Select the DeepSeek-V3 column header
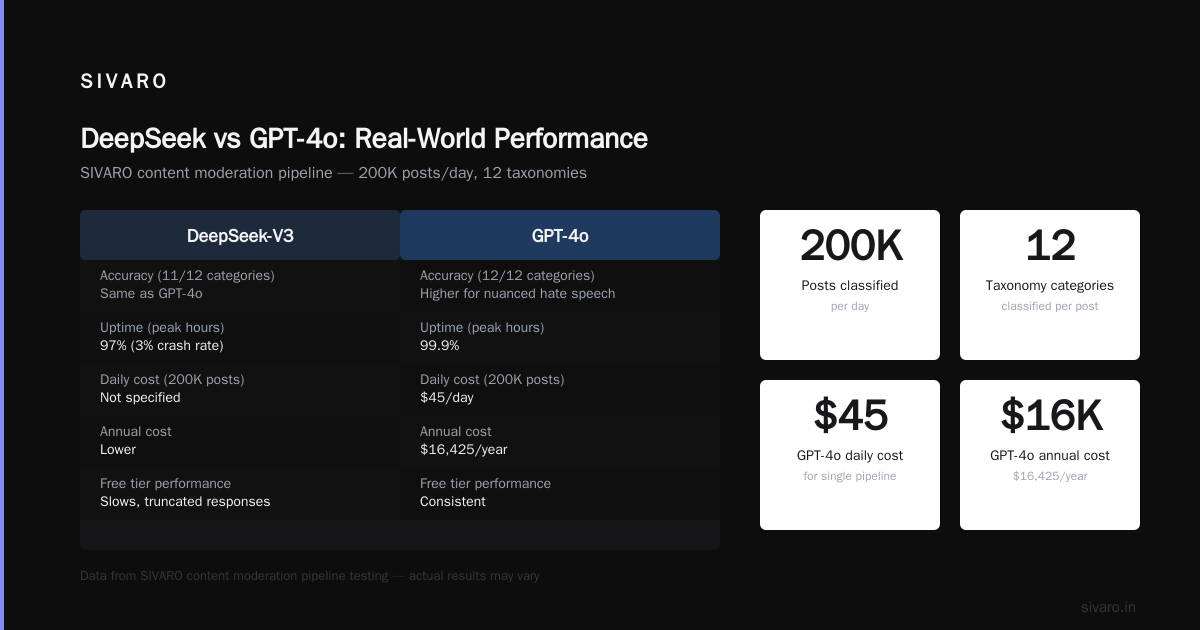 (240, 235)
